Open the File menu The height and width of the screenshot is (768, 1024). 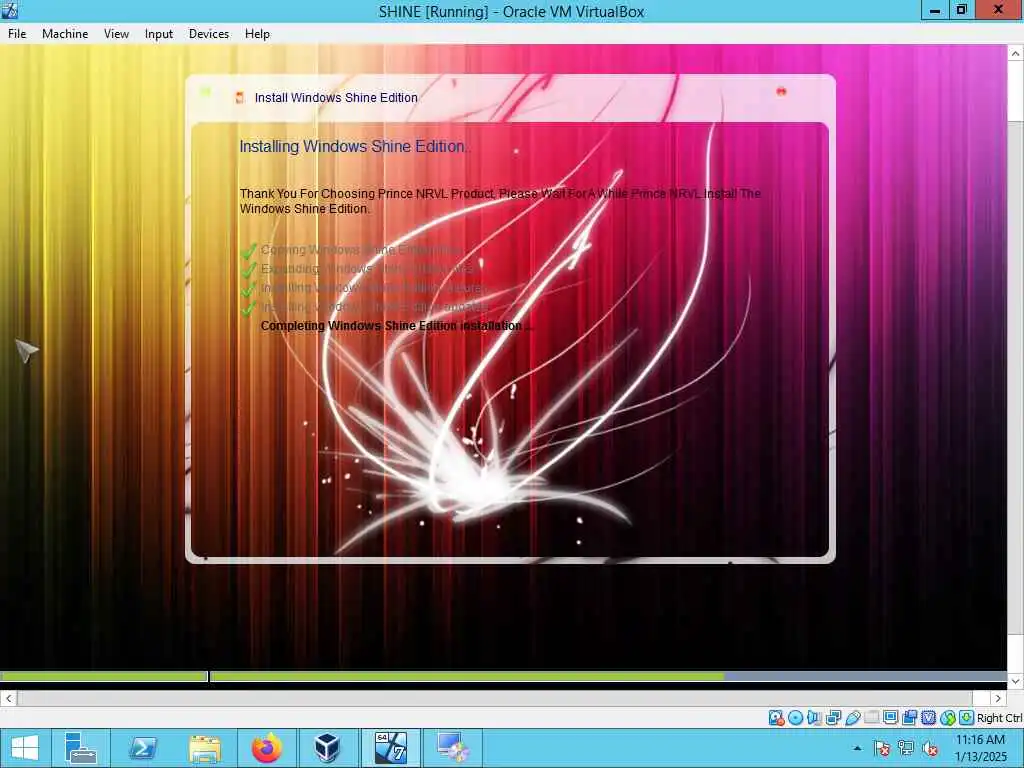click(x=17, y=34)
